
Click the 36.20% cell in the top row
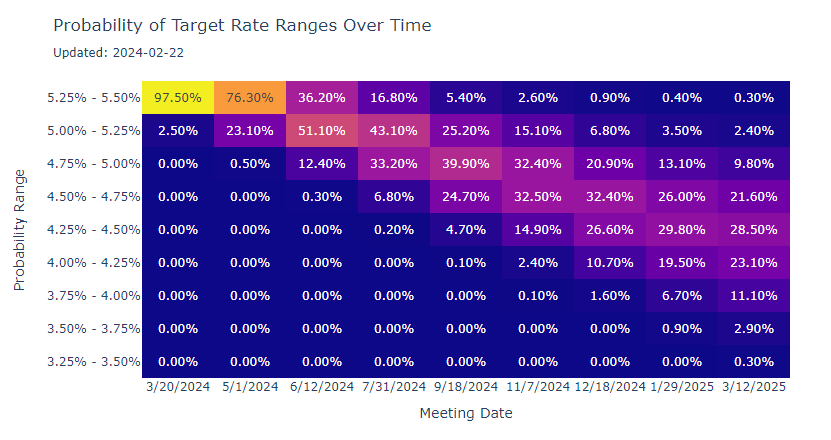pyautogui.click(x=322, y=98)
